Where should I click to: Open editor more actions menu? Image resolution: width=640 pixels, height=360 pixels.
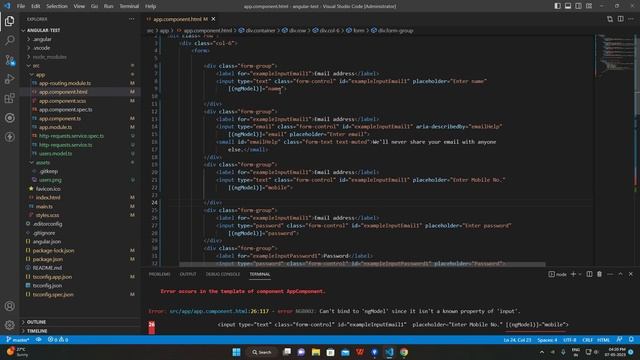pos(631,19)
